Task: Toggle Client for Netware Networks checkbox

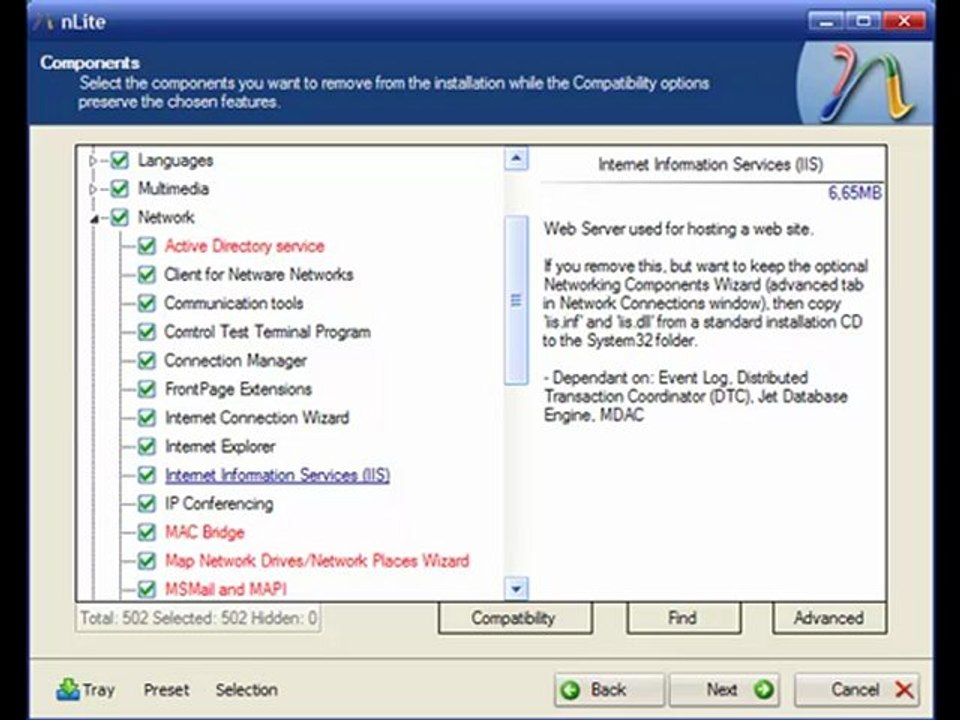Action: pyautogui.click(x=146, y=274)
